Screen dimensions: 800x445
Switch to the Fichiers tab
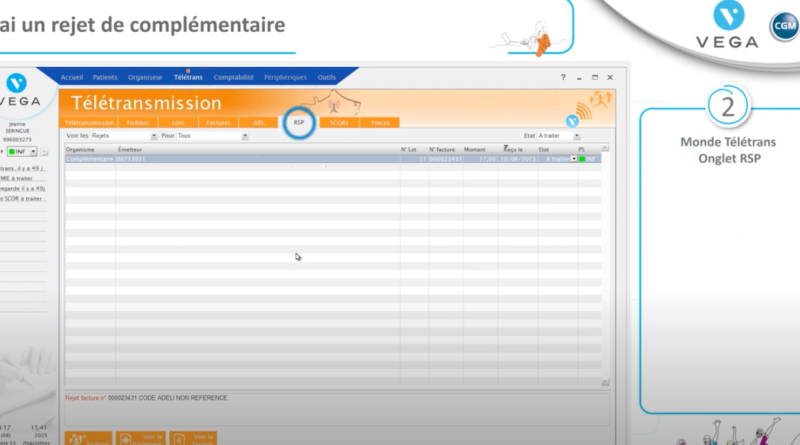coord(138,123)
